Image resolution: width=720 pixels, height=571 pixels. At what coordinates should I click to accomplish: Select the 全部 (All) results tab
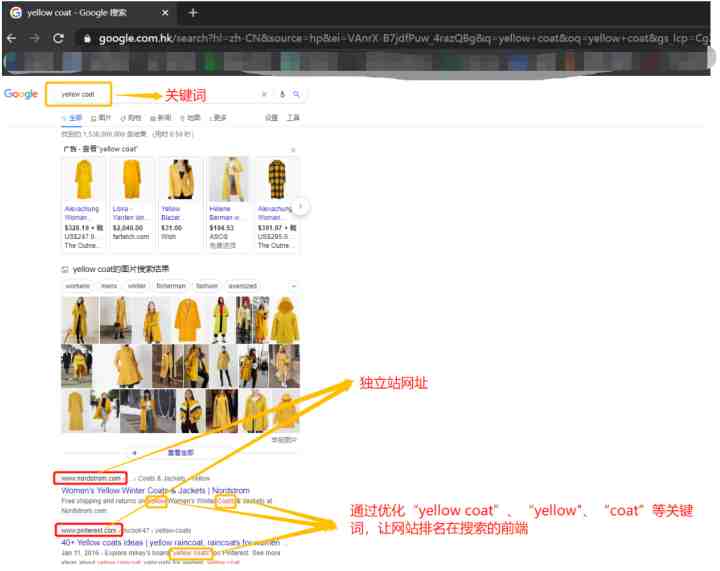tap(72, 118)
